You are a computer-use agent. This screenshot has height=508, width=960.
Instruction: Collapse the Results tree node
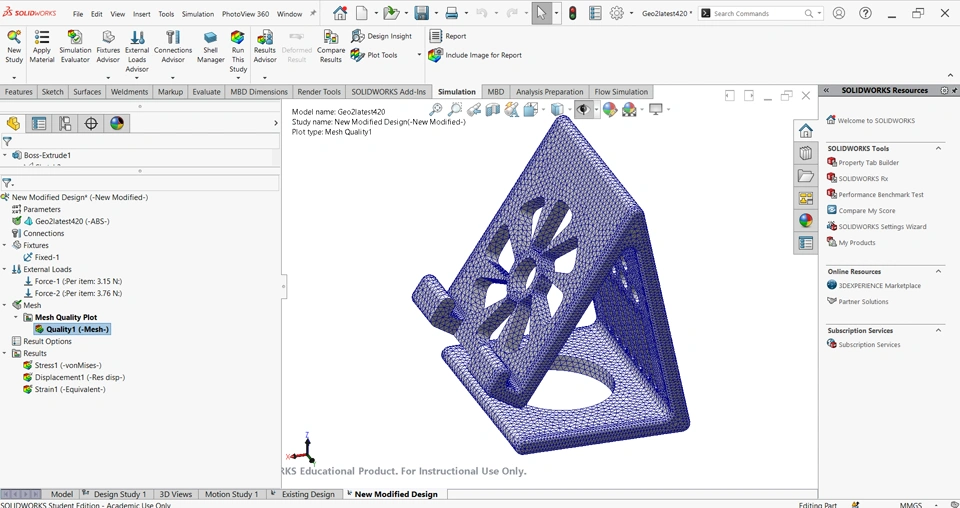coord(5,353)
